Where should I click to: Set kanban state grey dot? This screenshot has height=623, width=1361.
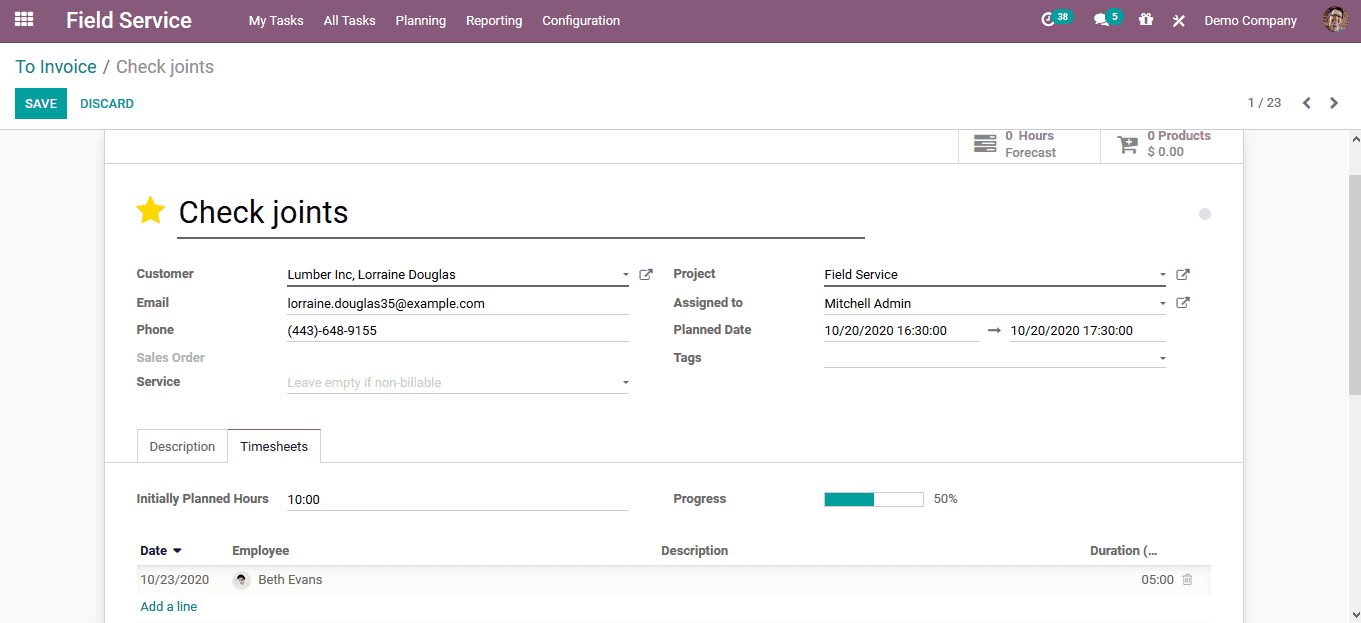coord(1205,214)
